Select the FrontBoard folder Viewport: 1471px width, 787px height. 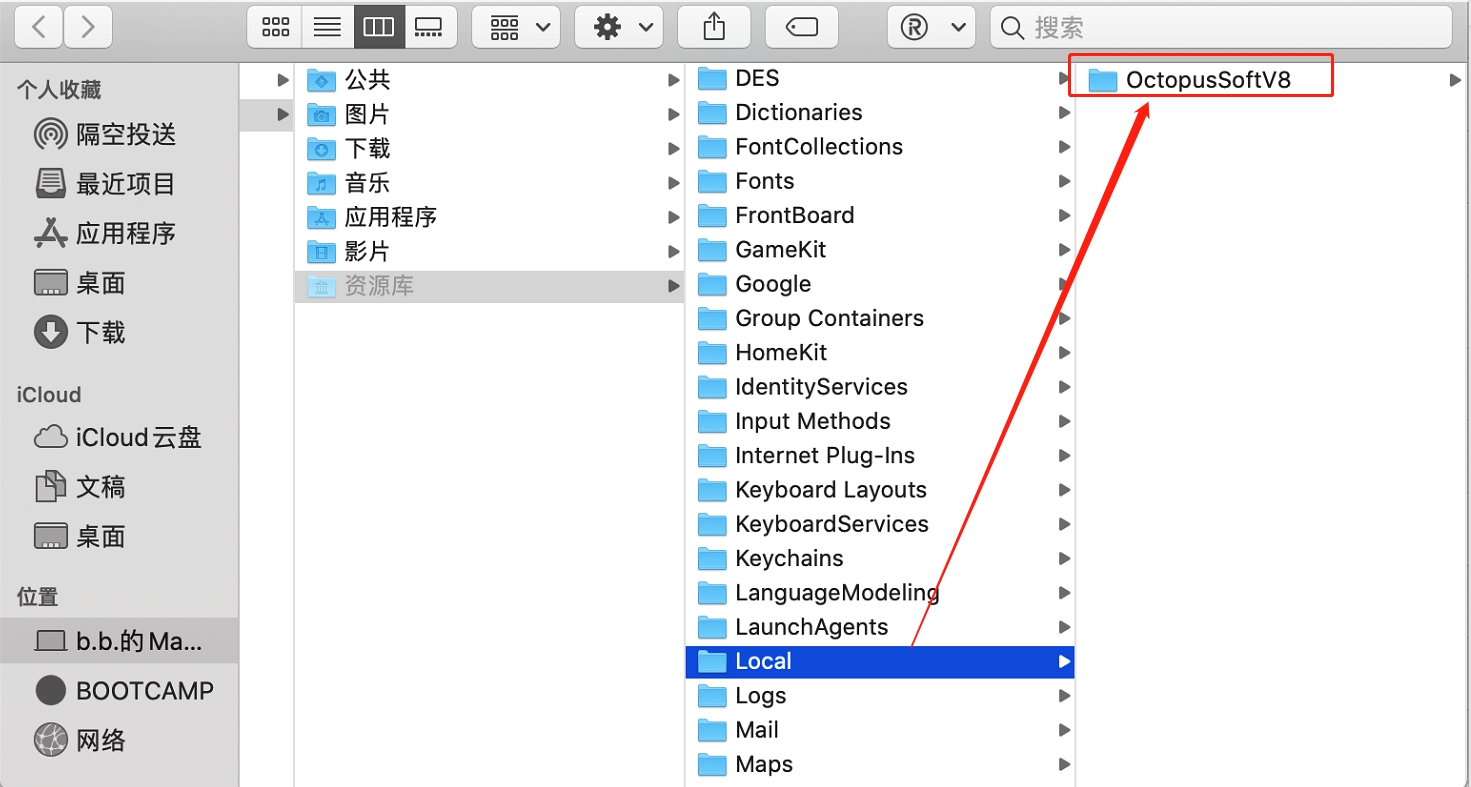click(880, 215)
